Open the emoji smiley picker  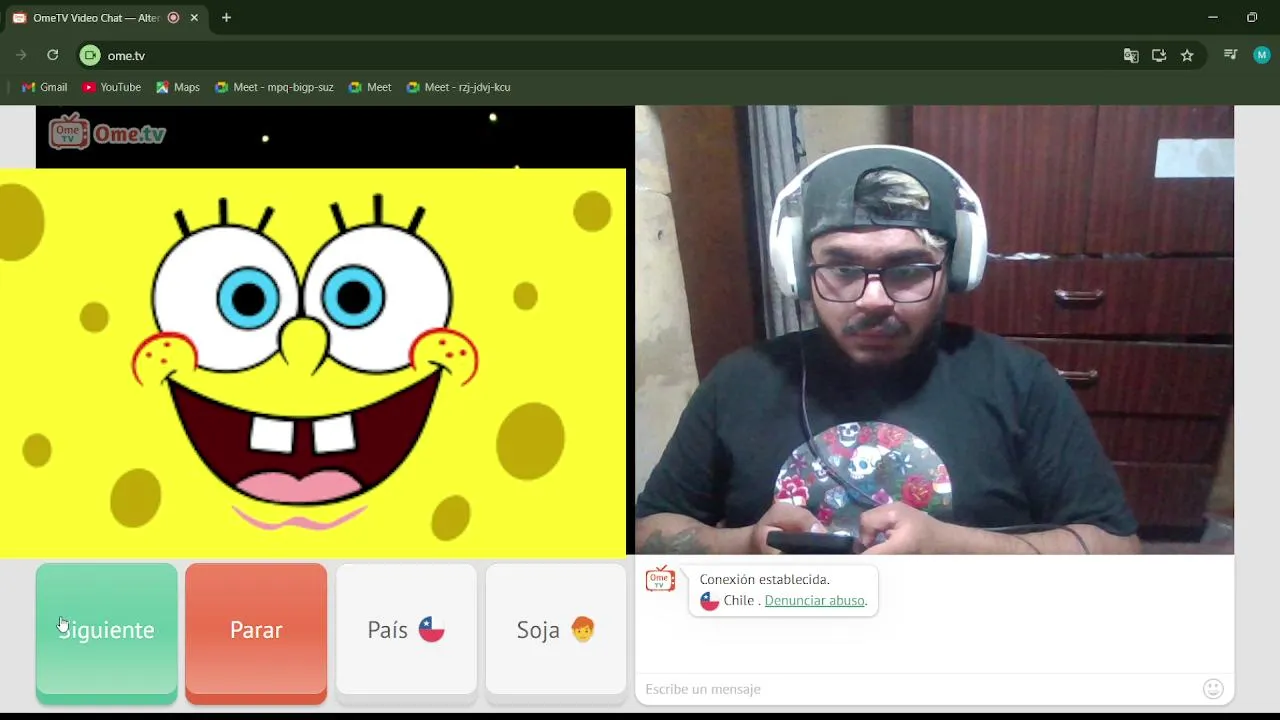[1213, 688]
